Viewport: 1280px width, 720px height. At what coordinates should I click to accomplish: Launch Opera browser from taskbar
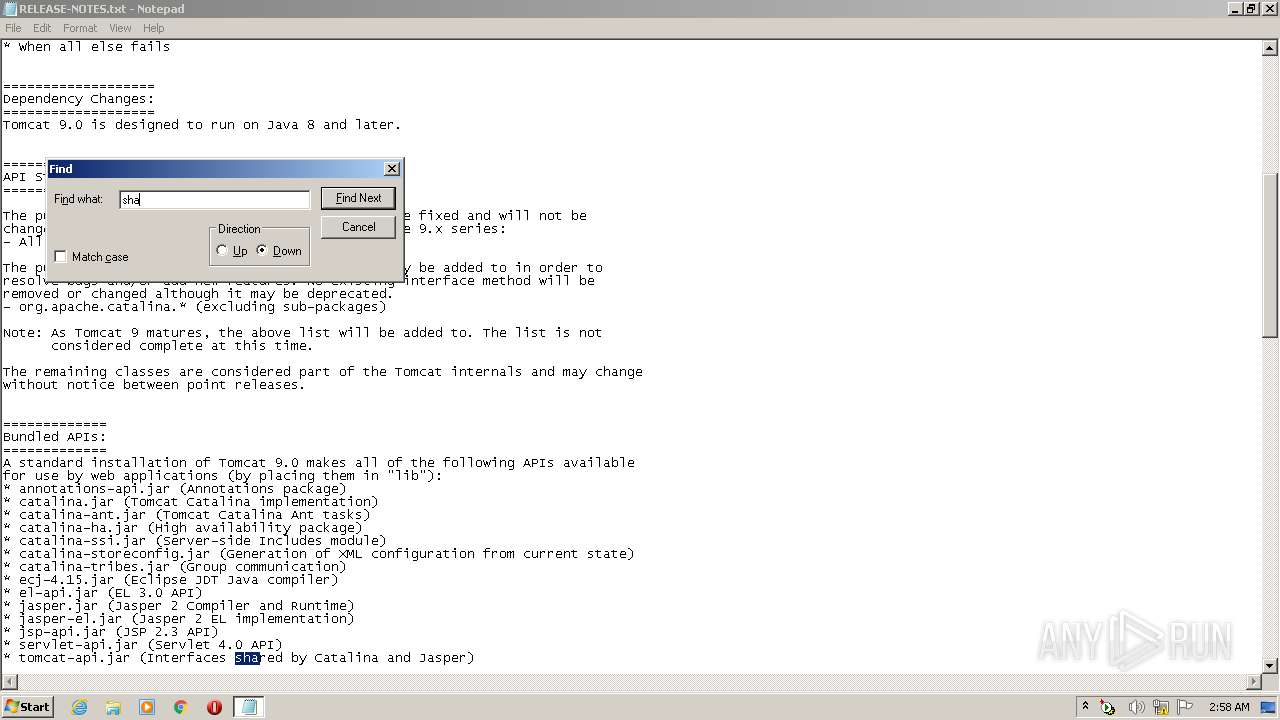tap(214, 707)
